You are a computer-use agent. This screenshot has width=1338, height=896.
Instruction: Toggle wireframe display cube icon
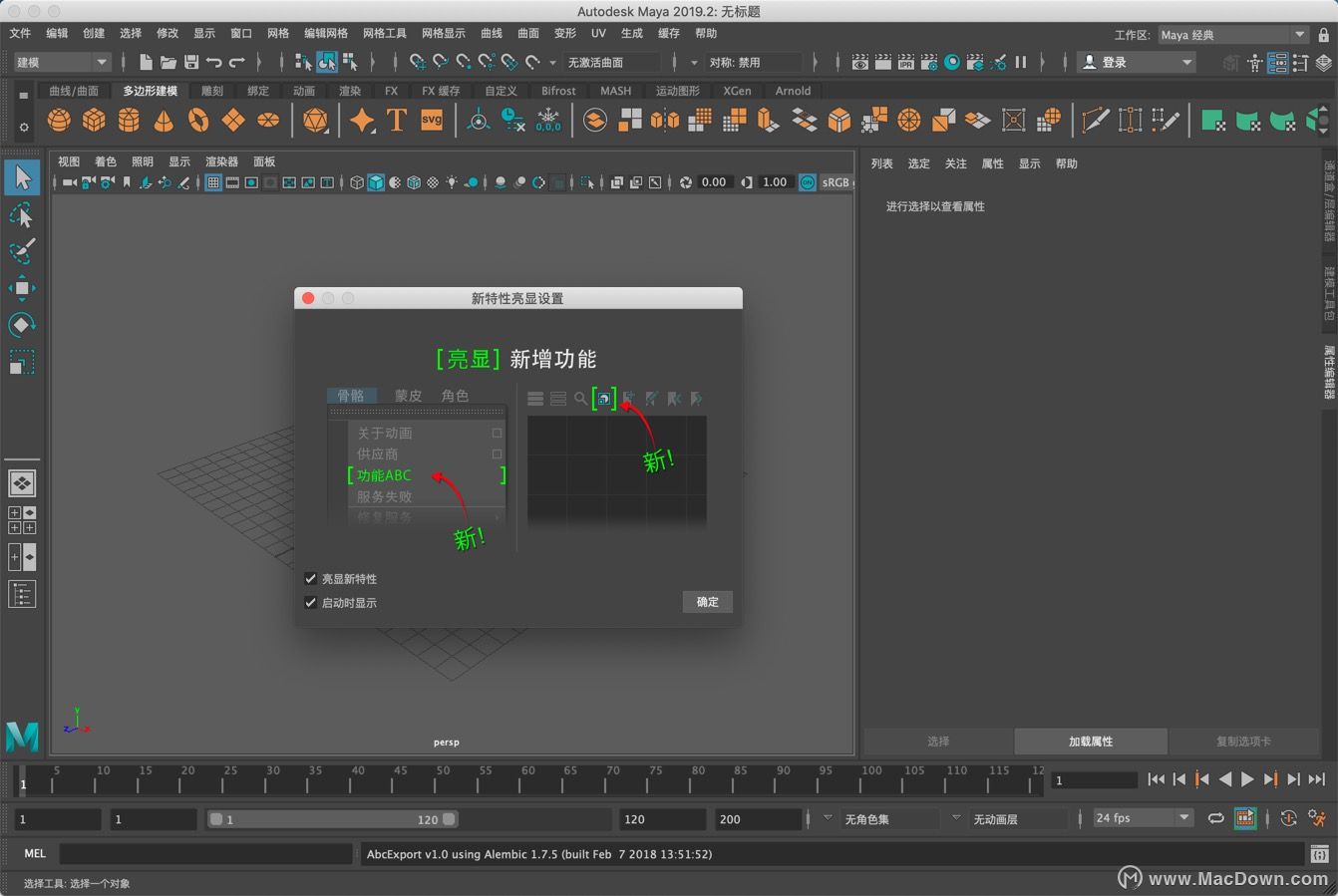pos(357,182)
